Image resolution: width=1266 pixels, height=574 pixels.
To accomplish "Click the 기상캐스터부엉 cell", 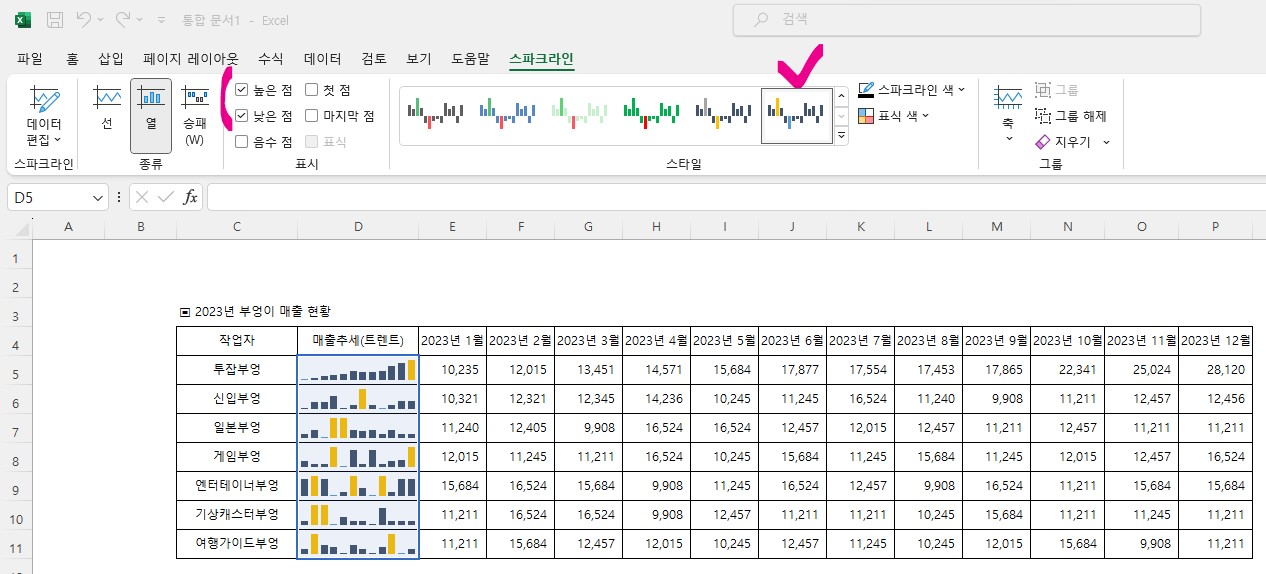I will pyautogui.click(x=237, y=516).
